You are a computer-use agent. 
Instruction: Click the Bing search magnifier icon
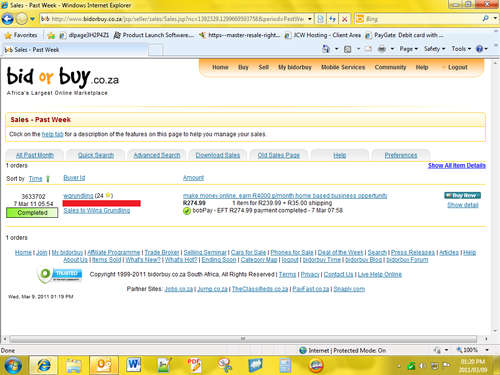pos(486,19)
